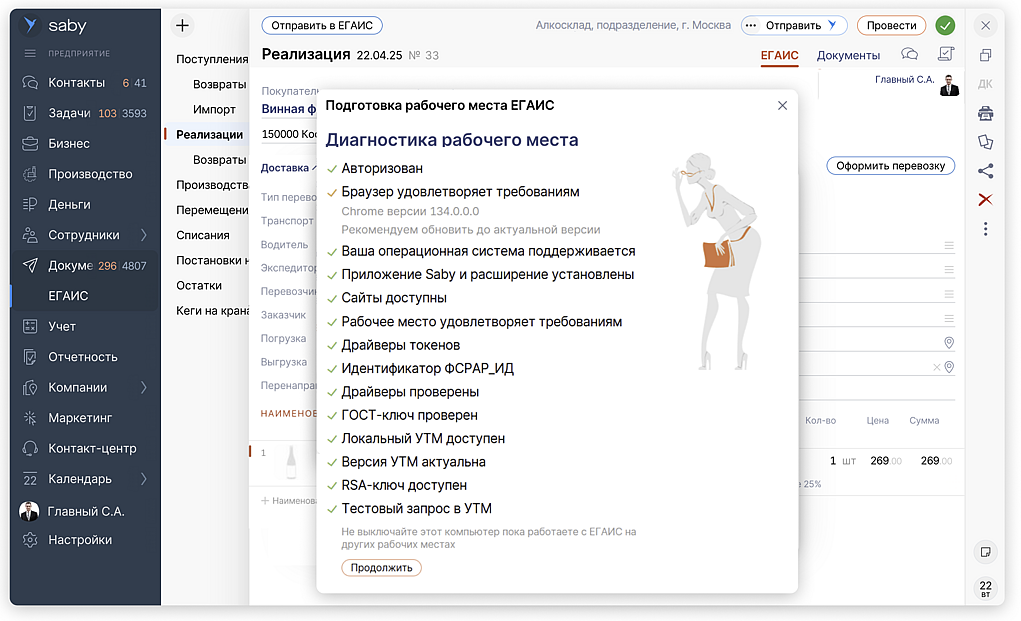Open the three-dot more options menu

[985, 229]
